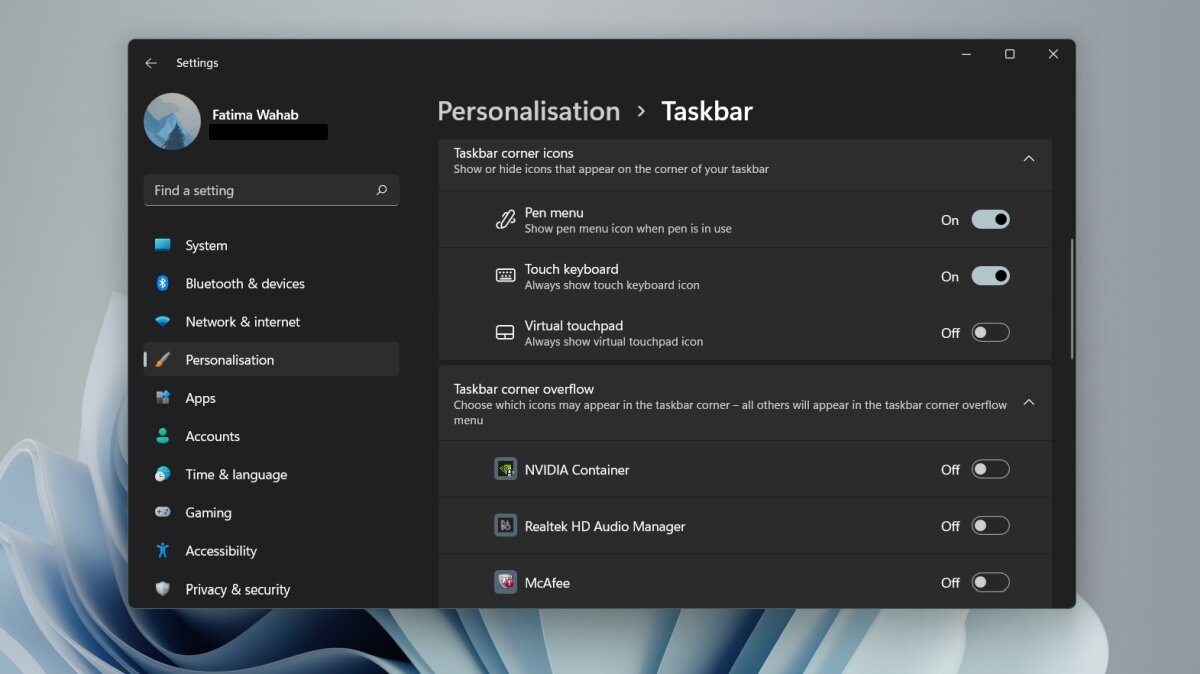Select Time & language settings

tap(237, 474)
